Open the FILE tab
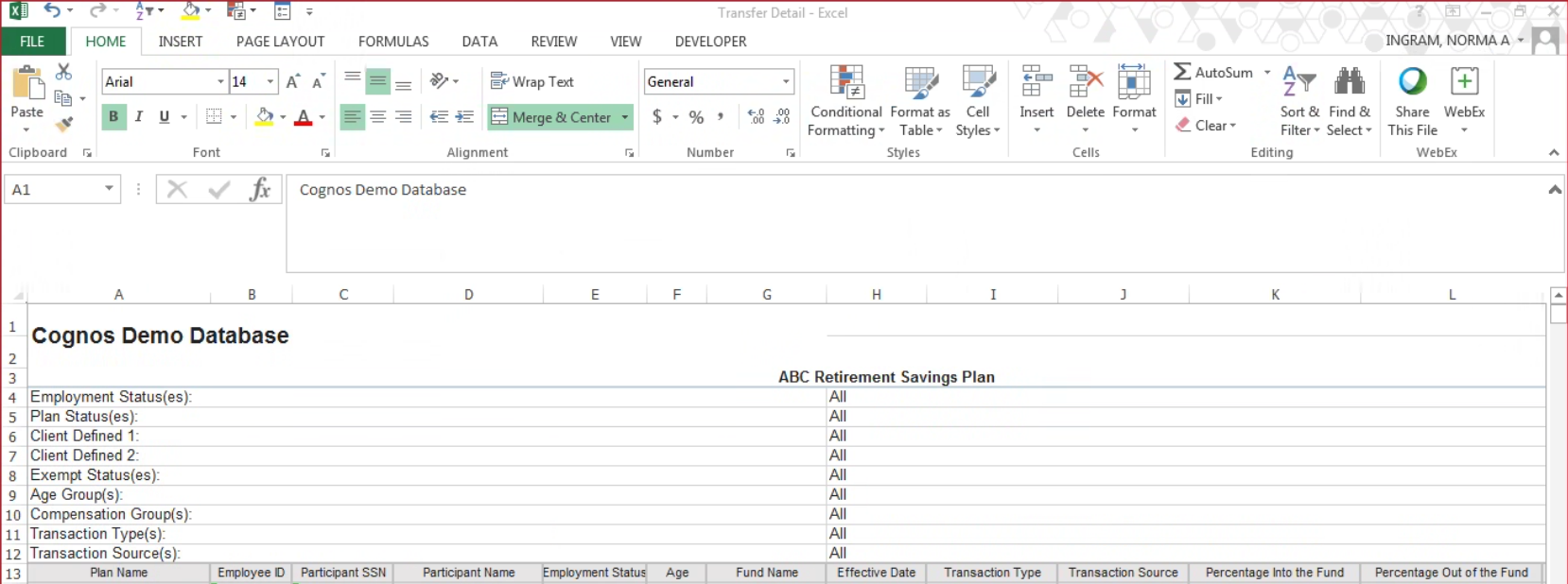Image resolution: width=1568 pixels, height=584 pixels. pyautogui.click(x=32, y=42)
